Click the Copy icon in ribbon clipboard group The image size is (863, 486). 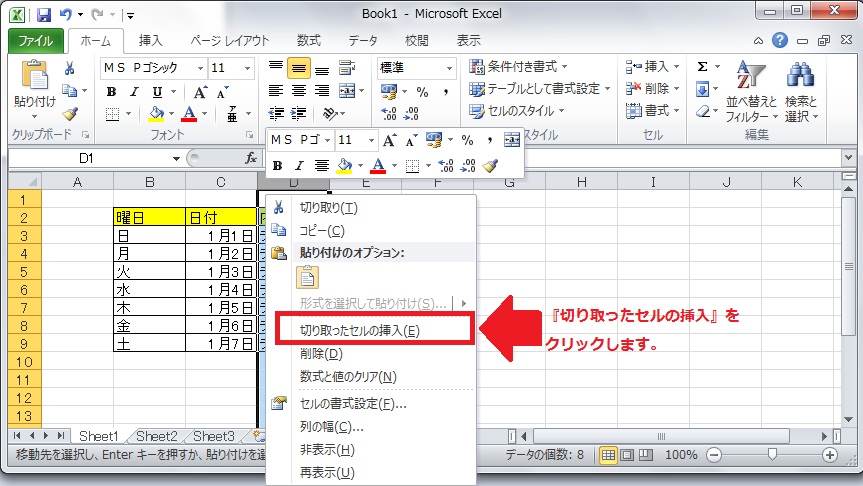(x=69, y=90)
